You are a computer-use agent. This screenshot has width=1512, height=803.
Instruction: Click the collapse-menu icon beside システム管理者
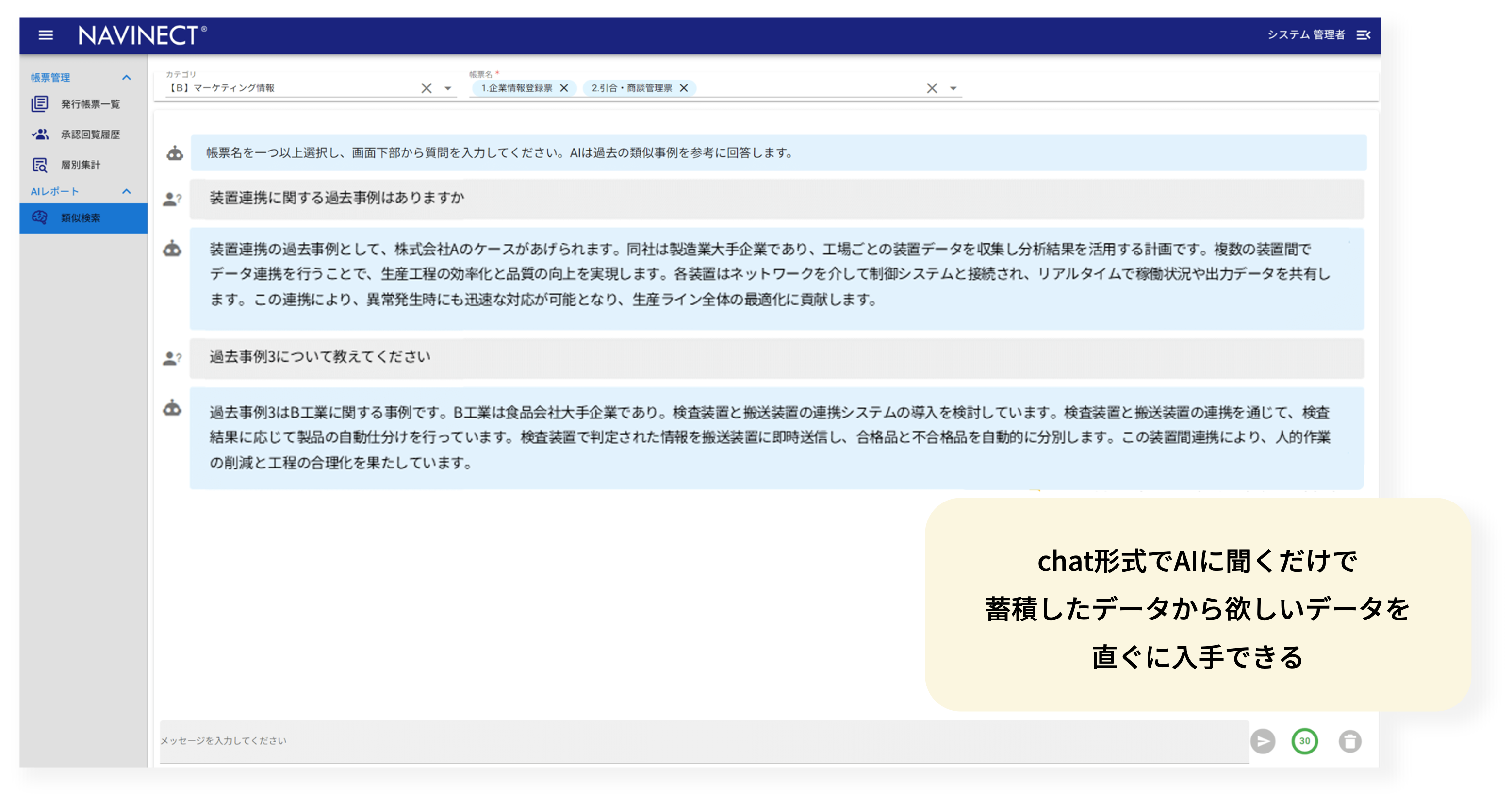(1364, 35)
